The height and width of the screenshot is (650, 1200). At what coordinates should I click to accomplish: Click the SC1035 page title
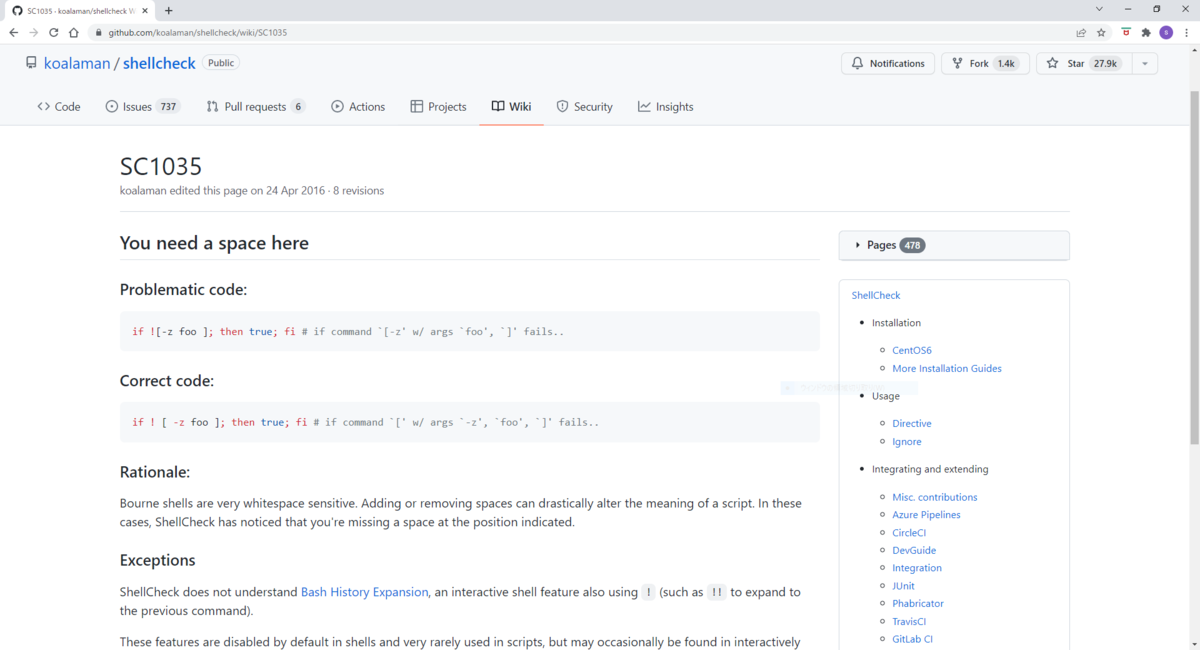161,166
